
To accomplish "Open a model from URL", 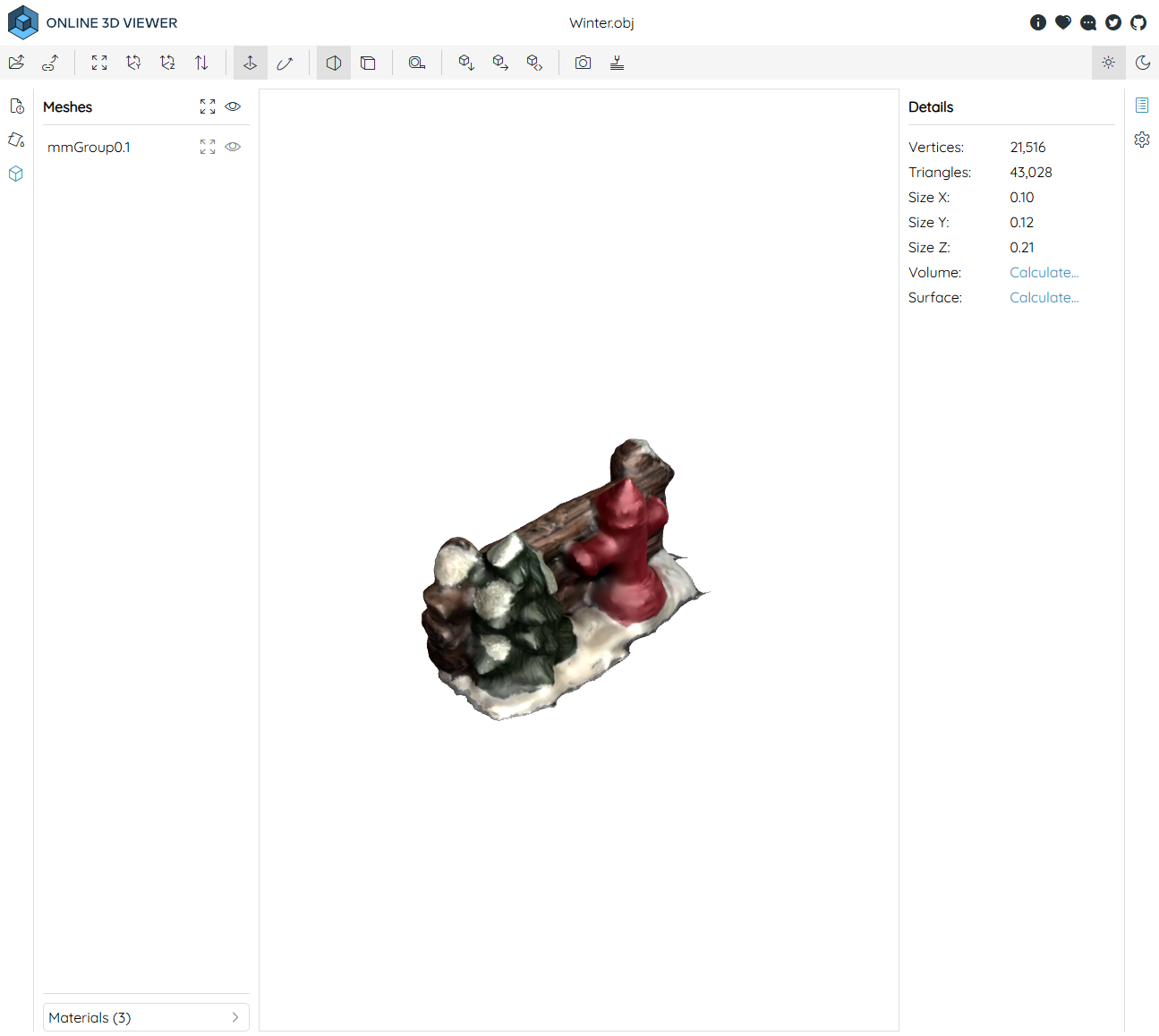I will 50,63.
